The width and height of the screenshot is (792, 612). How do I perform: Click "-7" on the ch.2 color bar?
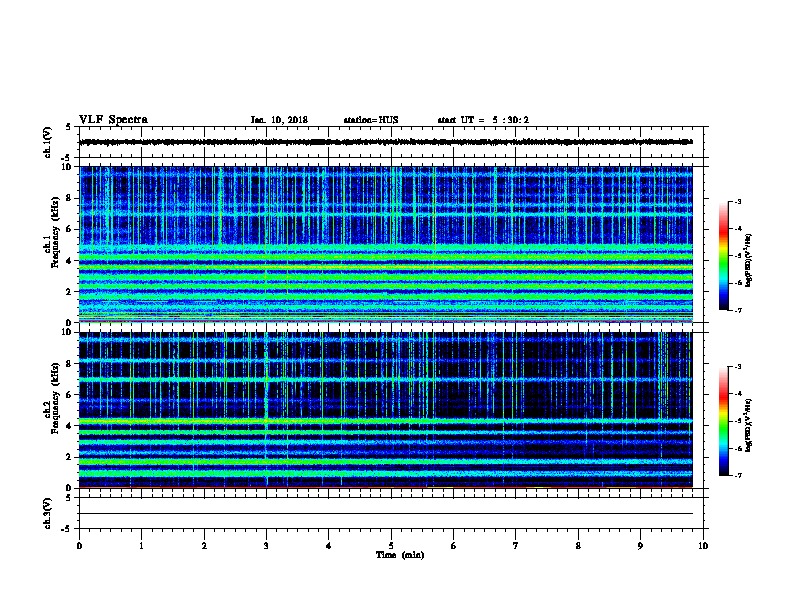point(737,476)
